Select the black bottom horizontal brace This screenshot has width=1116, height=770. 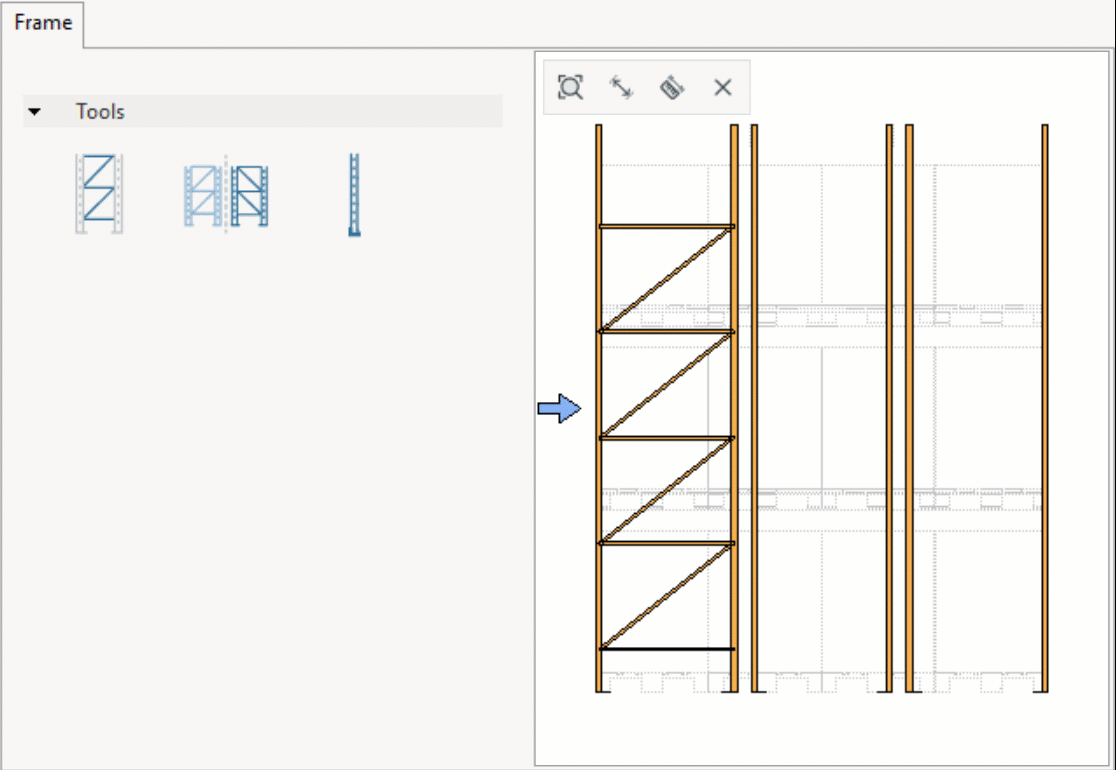click(x=667, y=649)
